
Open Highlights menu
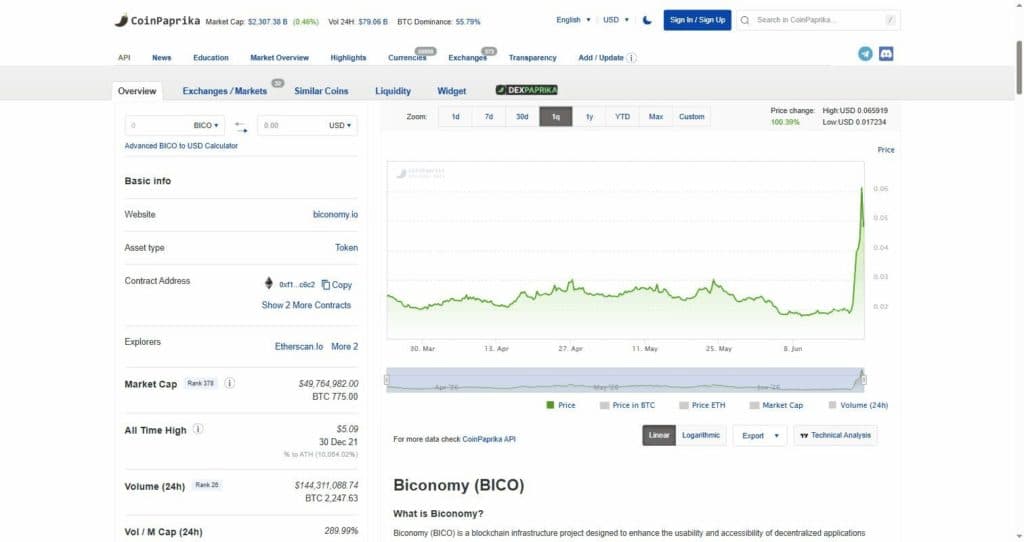pyautogui.click(x=348, y=58)
